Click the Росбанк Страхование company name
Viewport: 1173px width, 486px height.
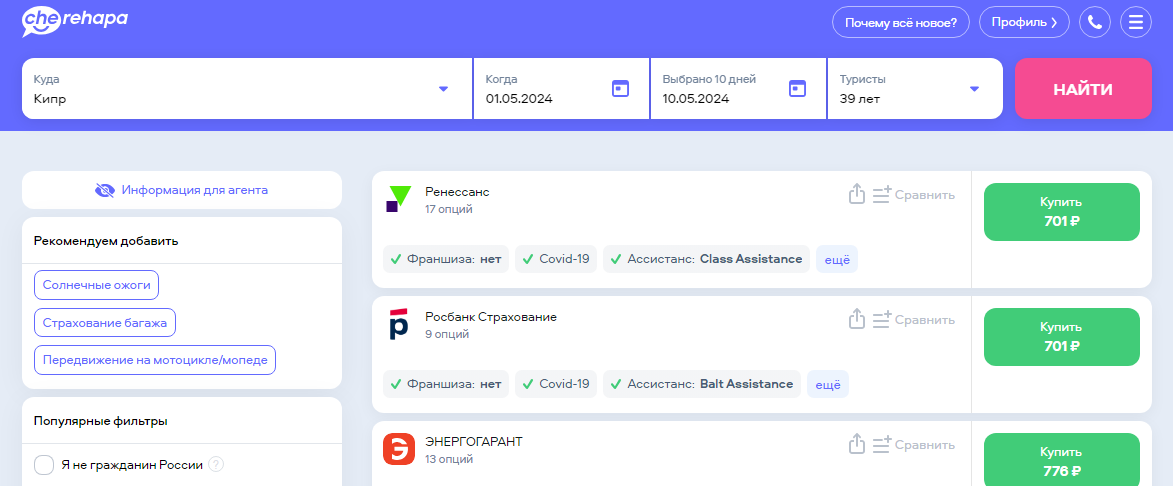[491, 317]
